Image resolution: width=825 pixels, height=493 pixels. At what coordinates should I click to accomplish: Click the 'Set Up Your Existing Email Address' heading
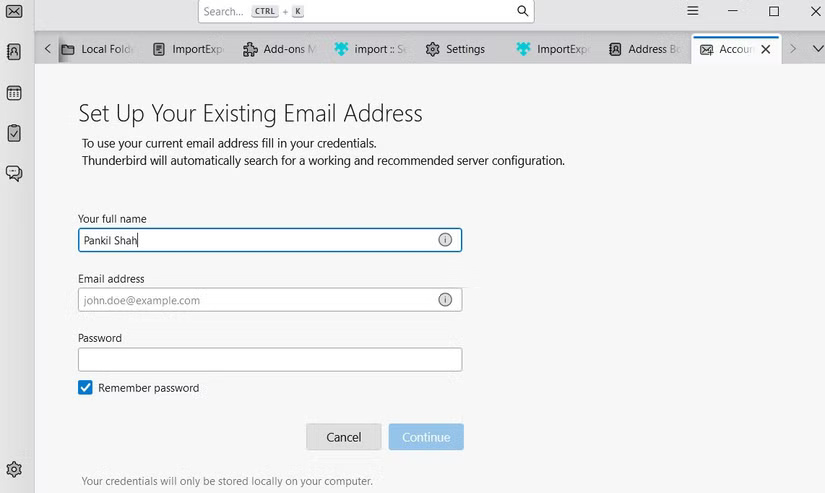coord(250,114)
